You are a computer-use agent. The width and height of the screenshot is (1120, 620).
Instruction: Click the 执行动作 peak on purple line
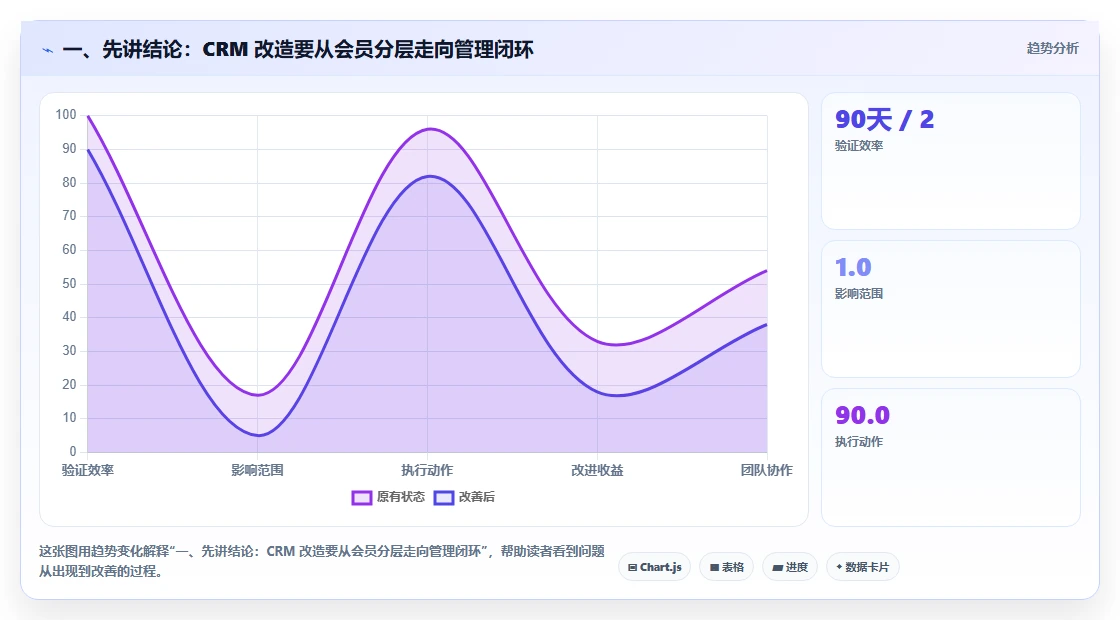[x=429, y=129]
